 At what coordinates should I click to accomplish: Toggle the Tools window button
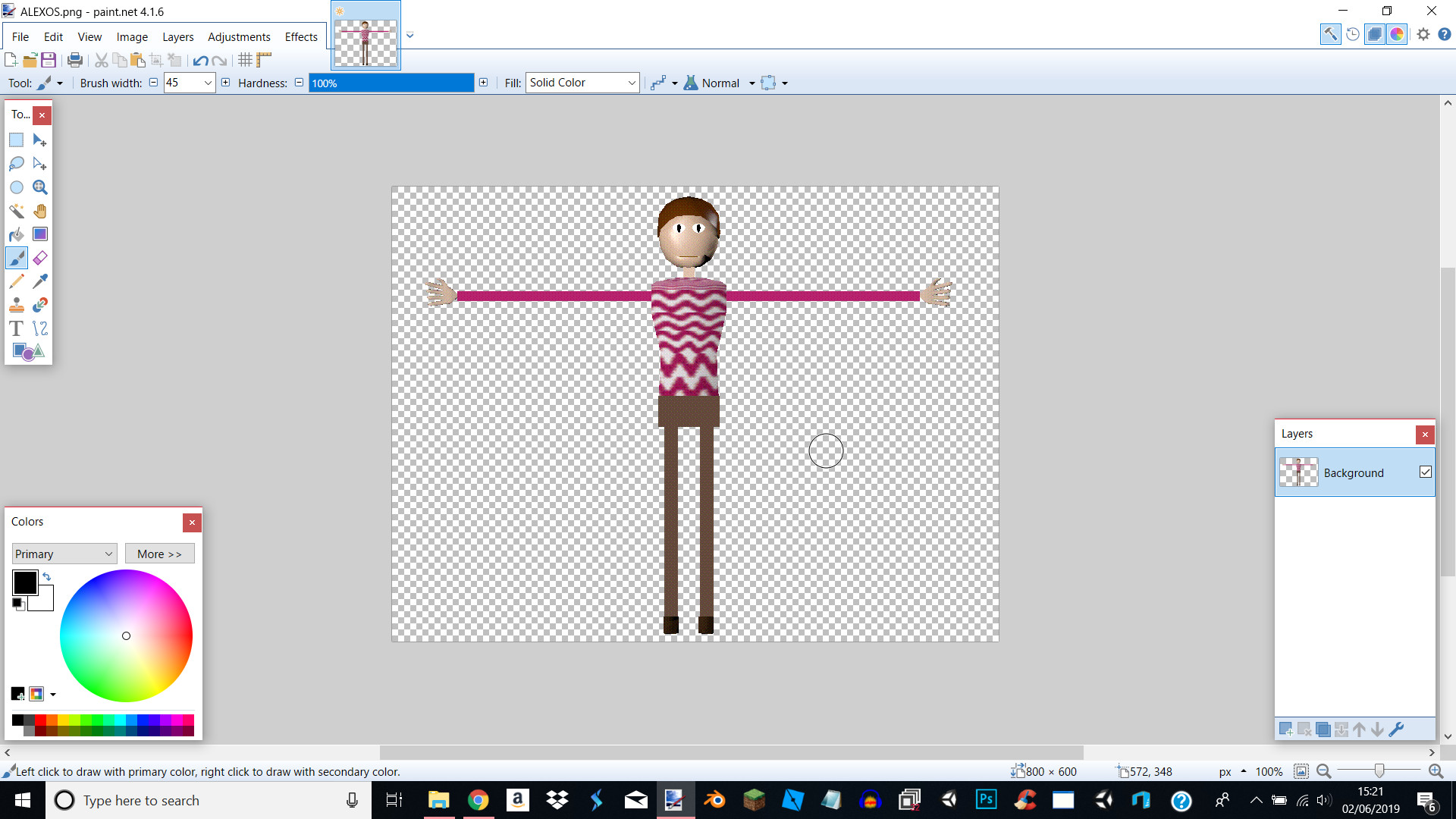pyautogui.click(x=1330, y=34)
